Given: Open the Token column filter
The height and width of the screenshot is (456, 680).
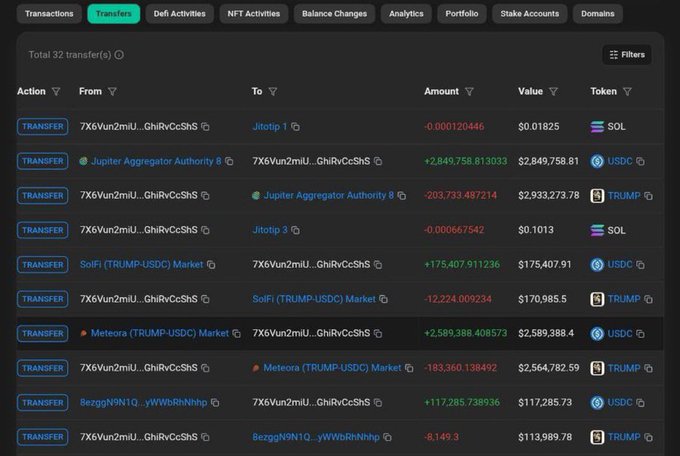Looking at the screenshot, I should [x=627, y=92].
